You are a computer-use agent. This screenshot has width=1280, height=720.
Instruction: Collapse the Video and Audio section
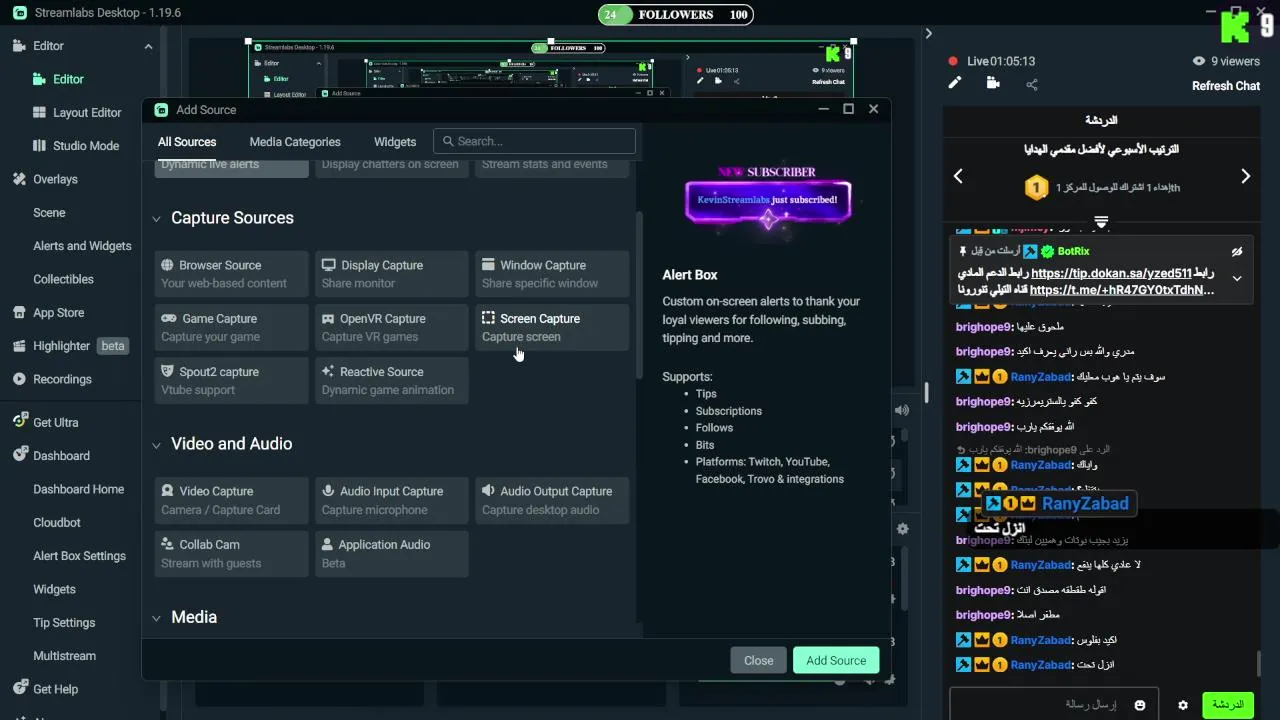[x=156, y=445]
